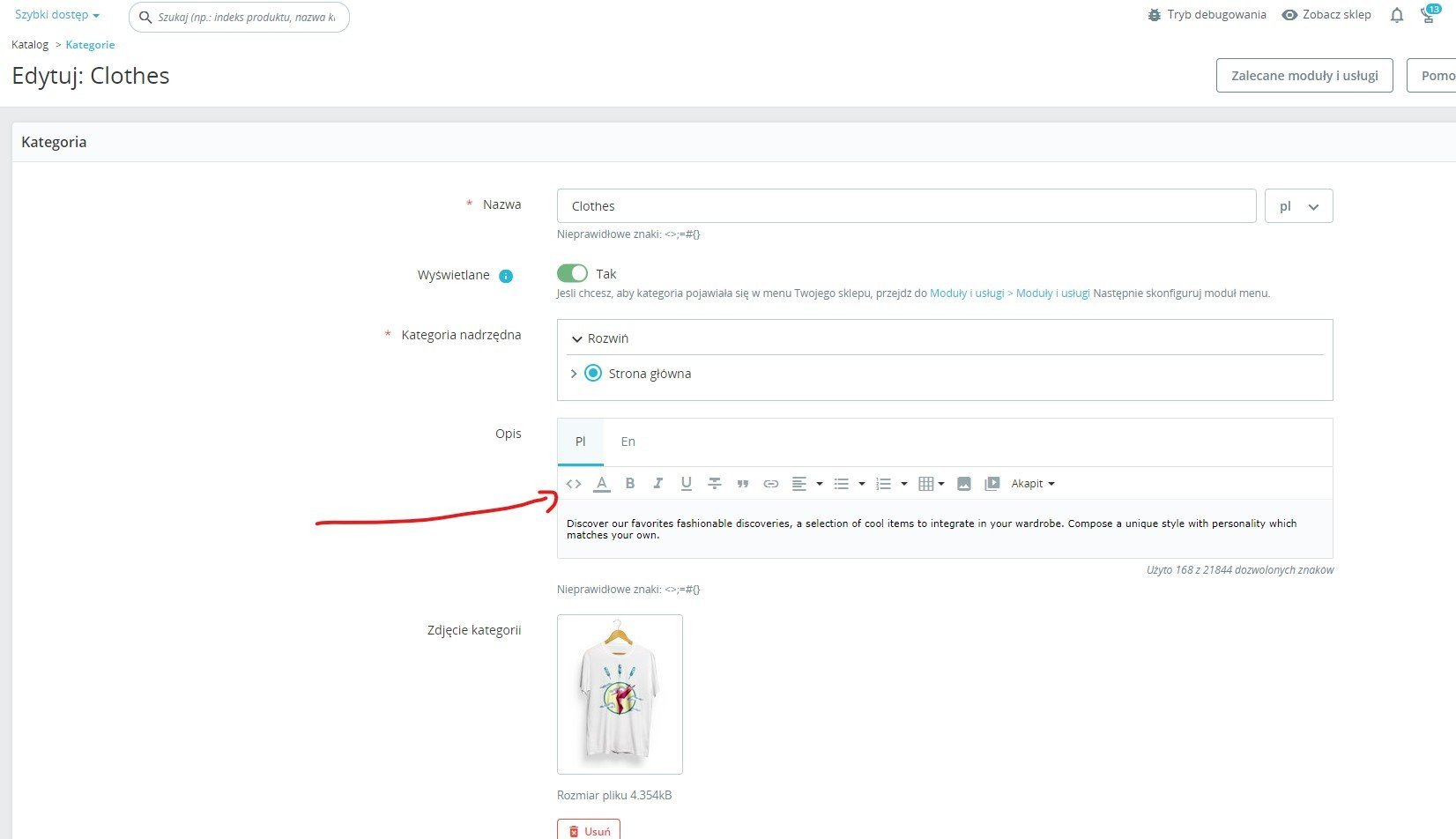This screenshot has width=1456, height=839.
Task: Open the Szybki dostęp dropdown
Action: 57,15
